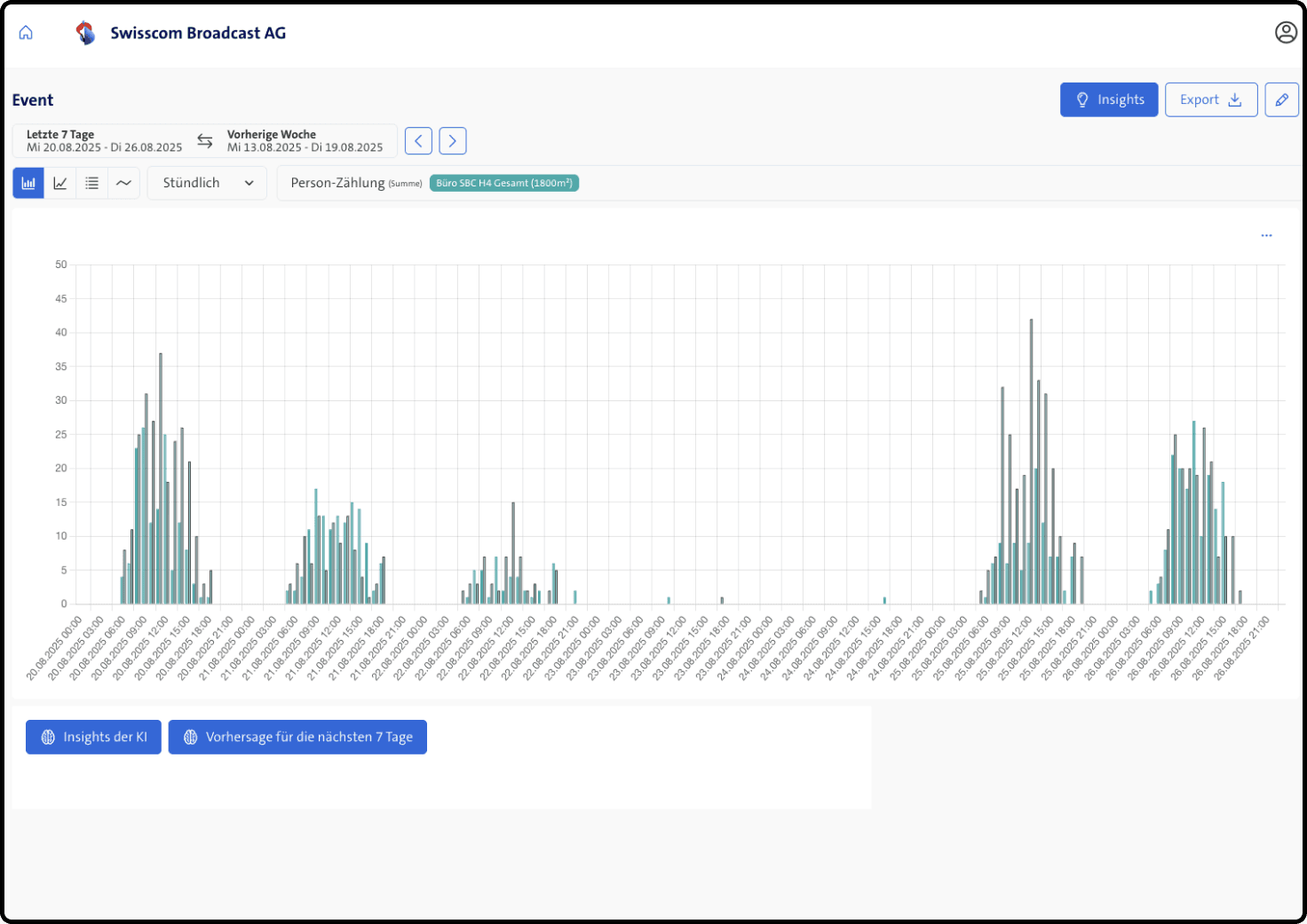This screenshot has height=924, width=1307.
Task: Switch to the line chart view icon
Action: click(59, 183)
